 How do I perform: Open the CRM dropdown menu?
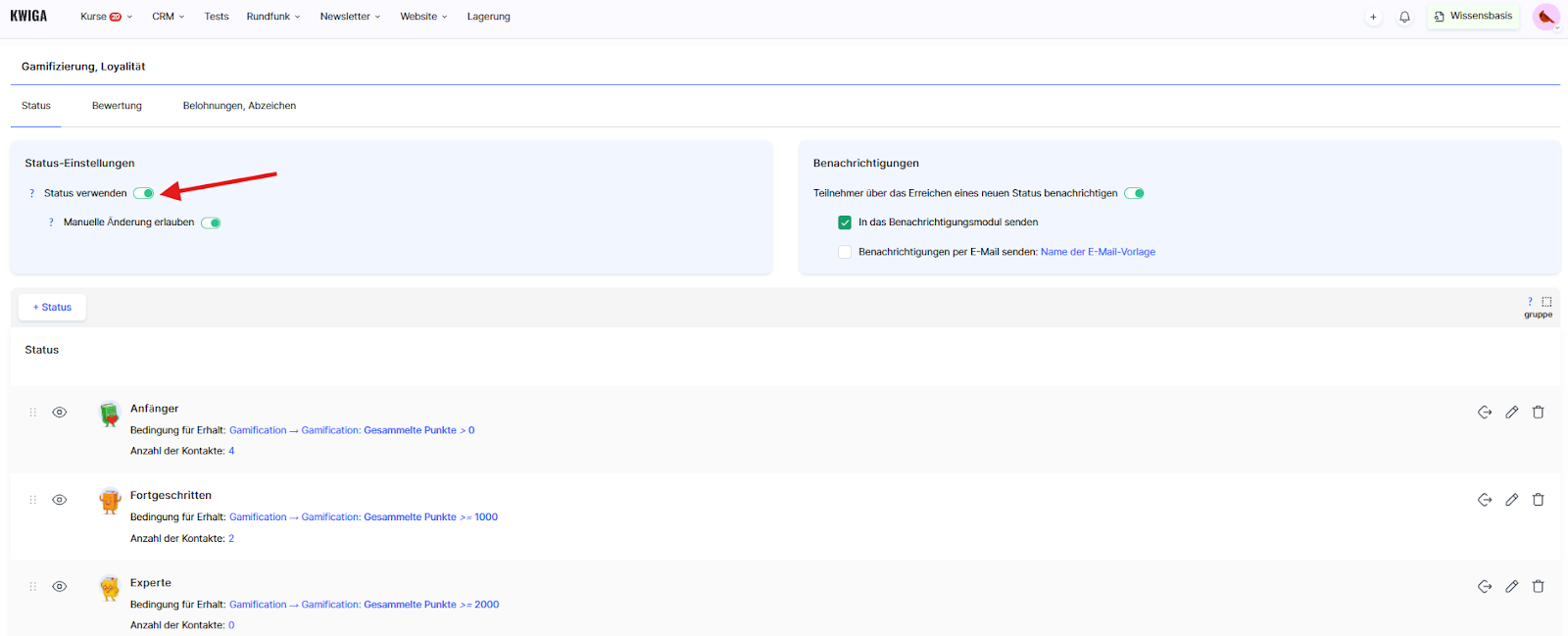coord(168,17)
